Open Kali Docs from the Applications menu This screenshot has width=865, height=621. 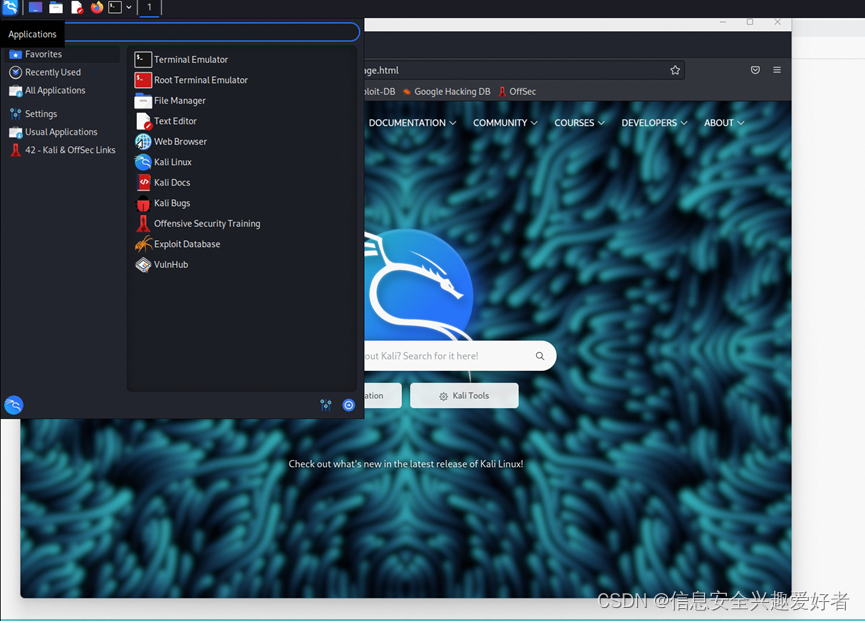click(x=171, y=182)
